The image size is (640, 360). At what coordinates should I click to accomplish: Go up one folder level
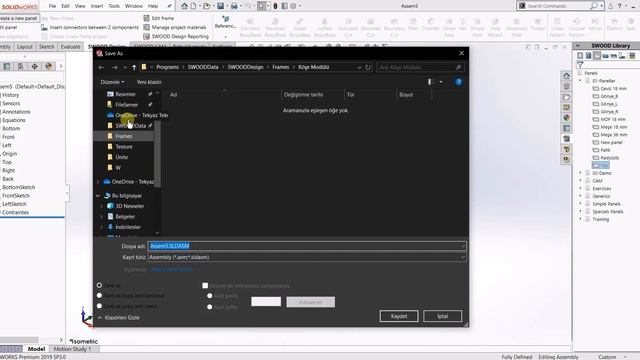(134, 67)
